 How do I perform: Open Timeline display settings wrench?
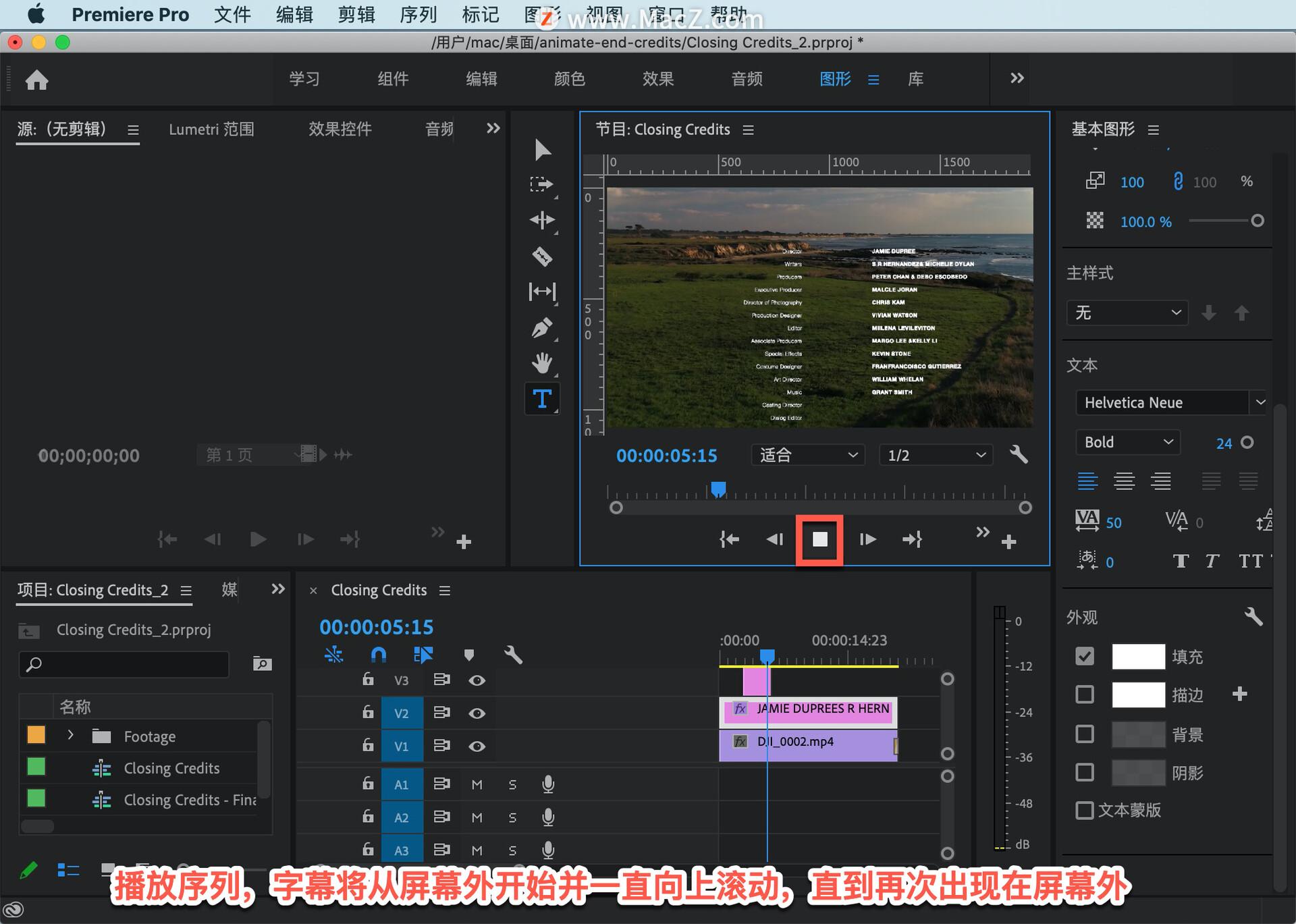click(x=513, y=654)
